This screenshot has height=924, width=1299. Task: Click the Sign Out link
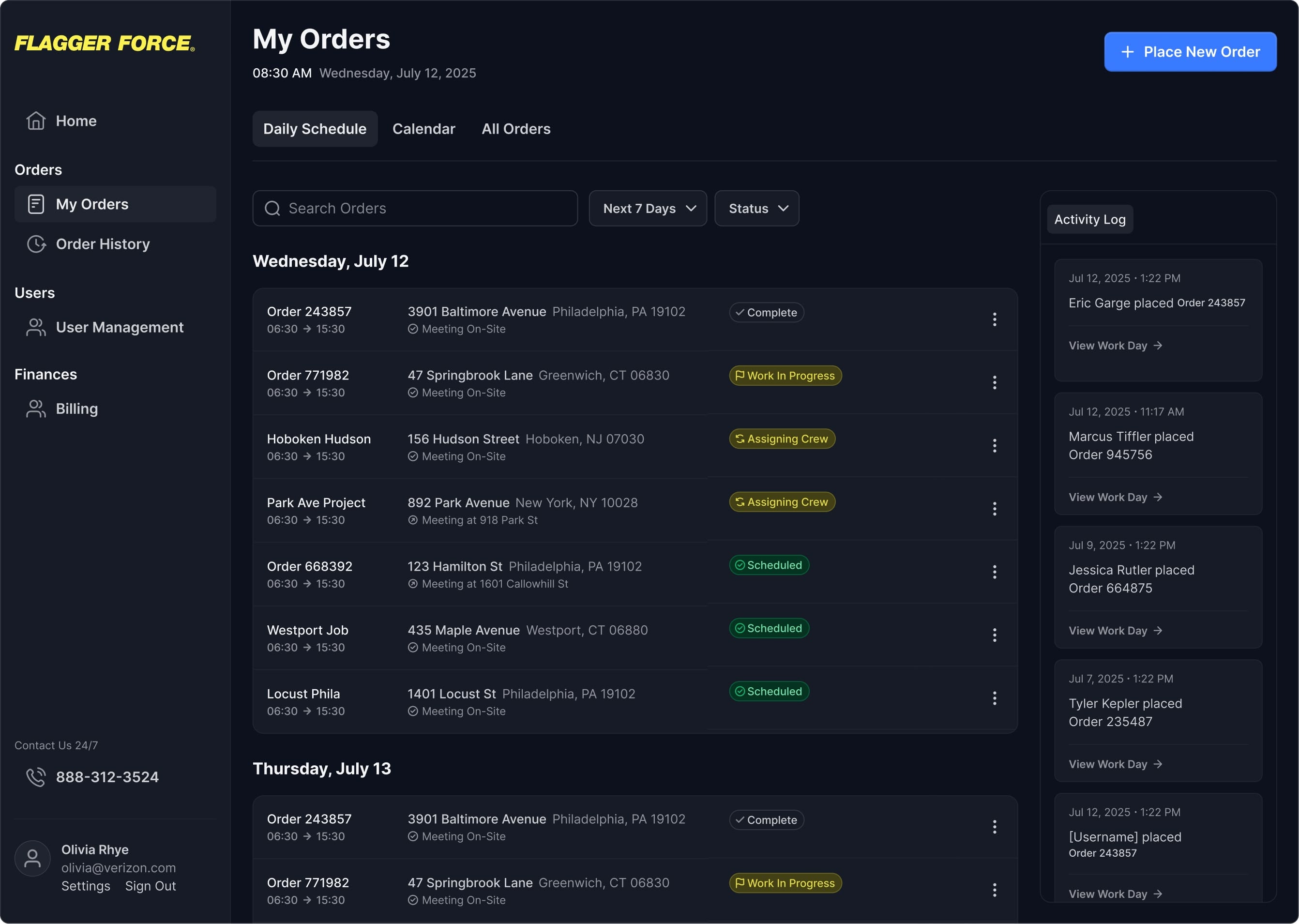tap(150, 886)
